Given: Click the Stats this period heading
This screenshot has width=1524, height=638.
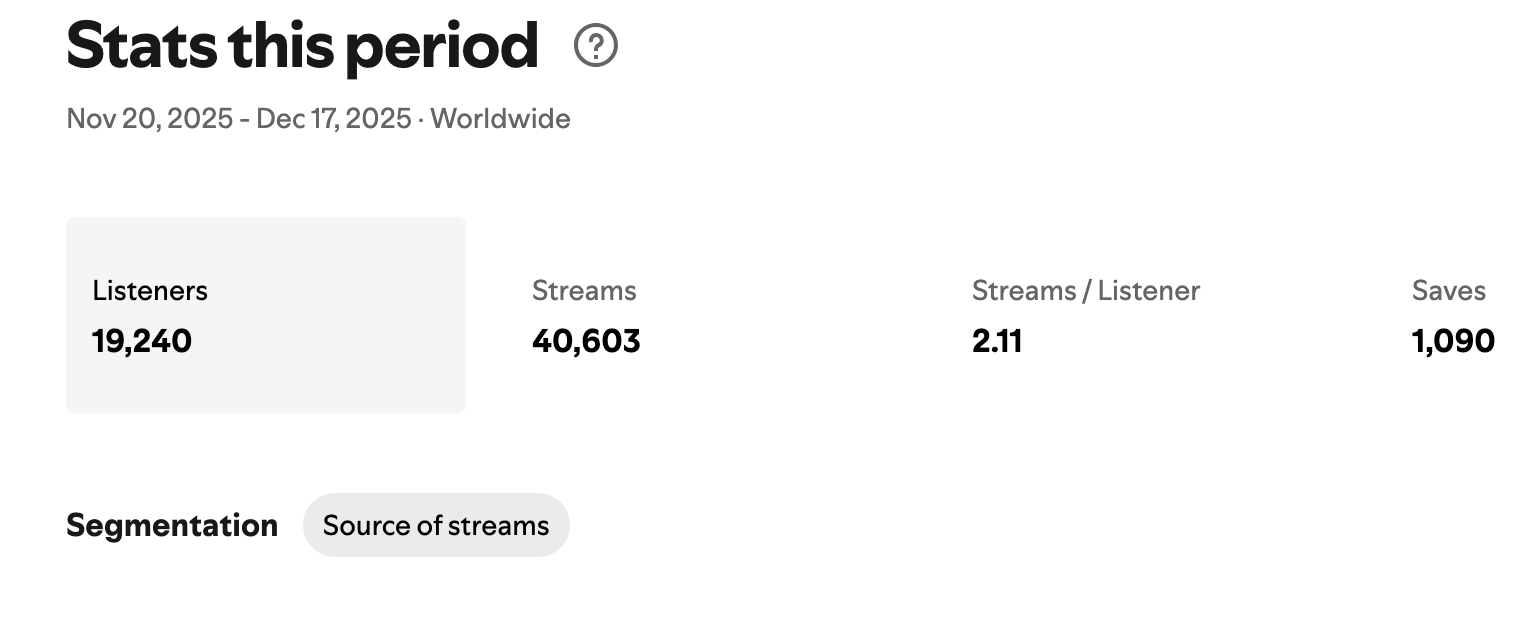Looking at the screenshot, I should (302, 46).
